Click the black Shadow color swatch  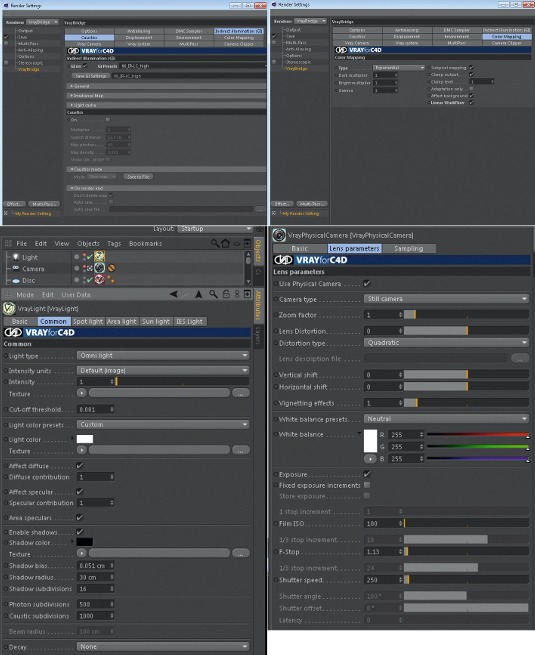(x=85, y=542)
